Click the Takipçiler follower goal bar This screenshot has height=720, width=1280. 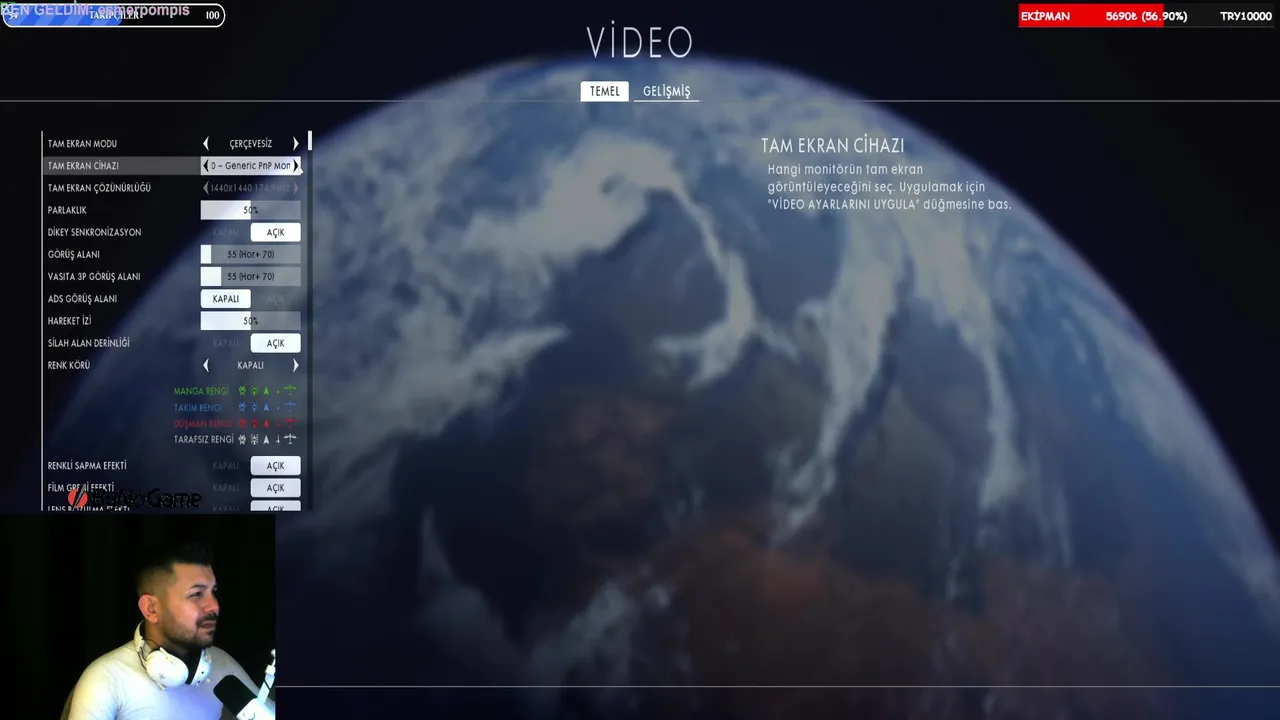(113, 15)
